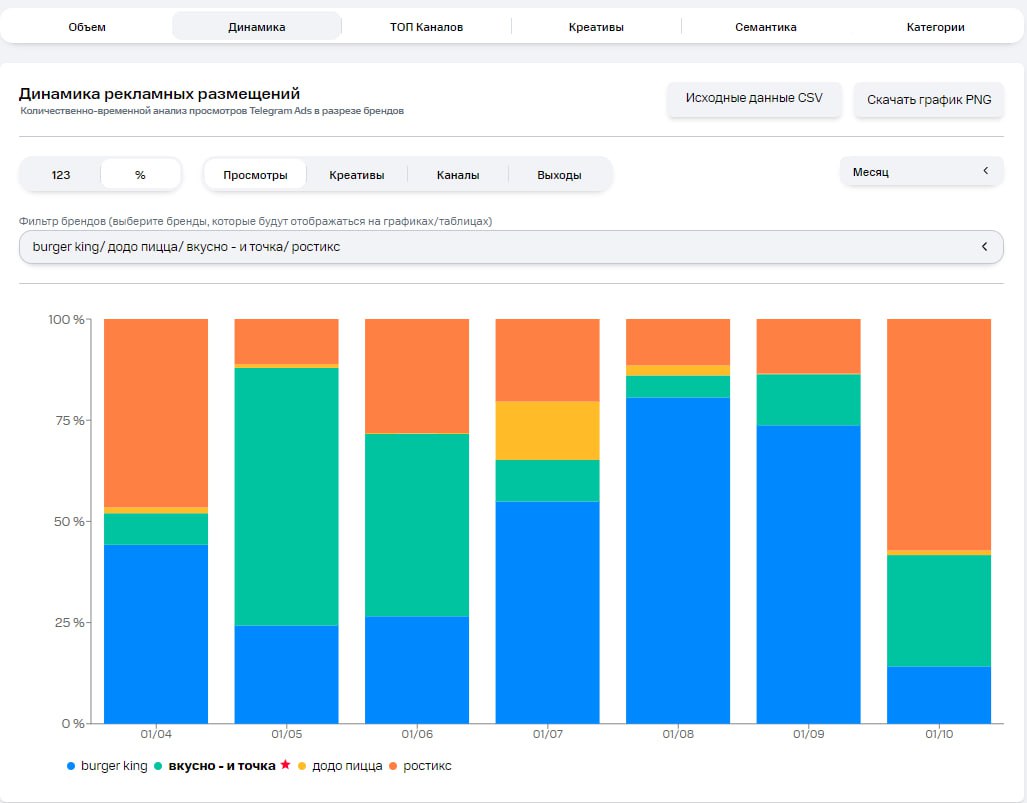Image resolution: width=1027 pixels, height=803 pixels.
Task: Switch display to percent mode
Action: click(140, 174)
